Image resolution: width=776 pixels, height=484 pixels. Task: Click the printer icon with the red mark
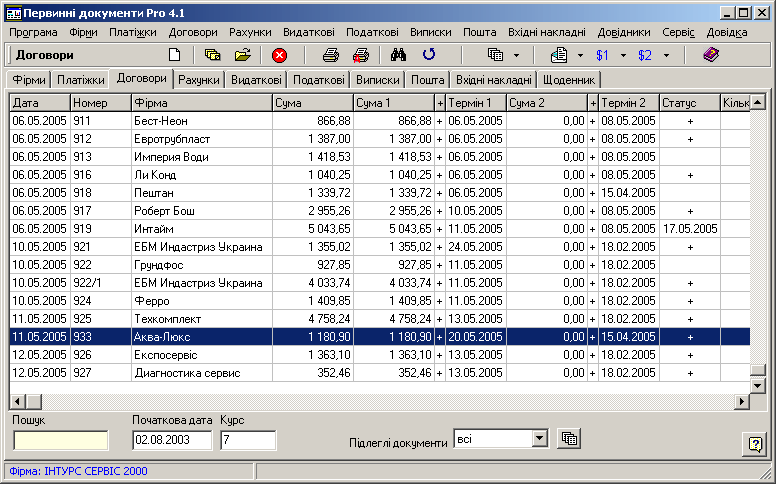click(361, 54)
